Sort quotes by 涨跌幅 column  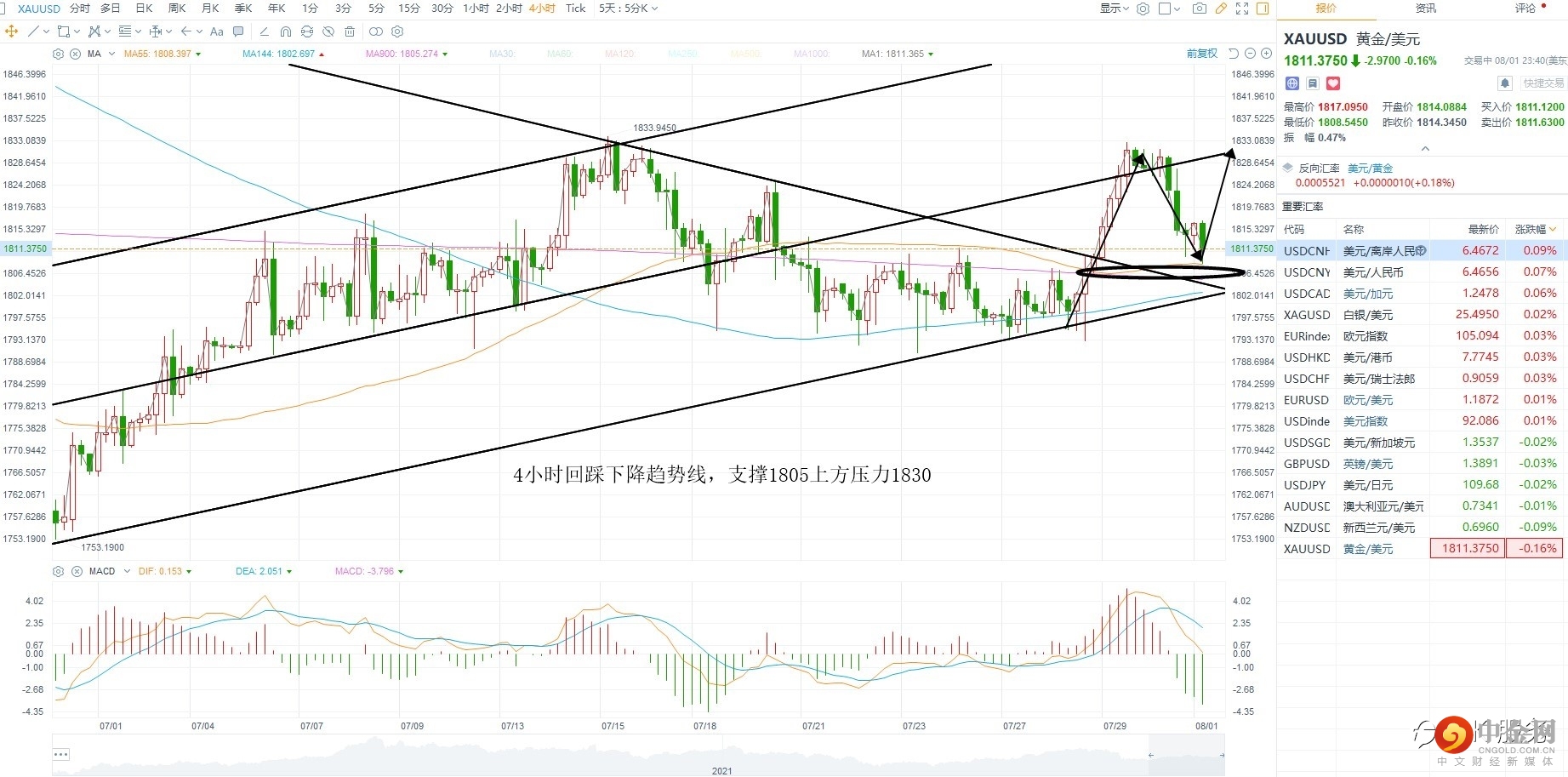tap(1536, 230)
